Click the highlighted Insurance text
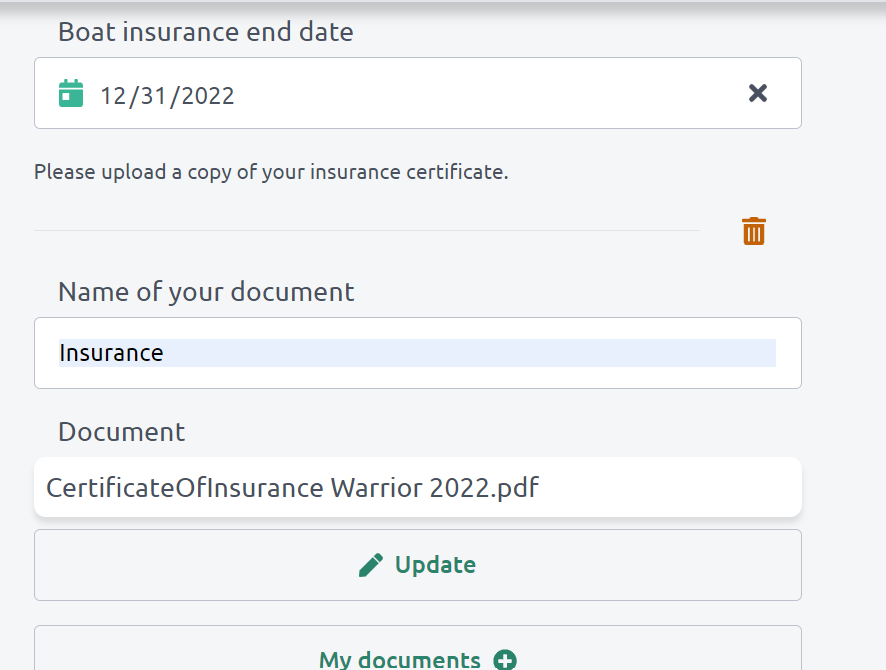This screenshot has width=886, height=670. (x=111, y=353)
